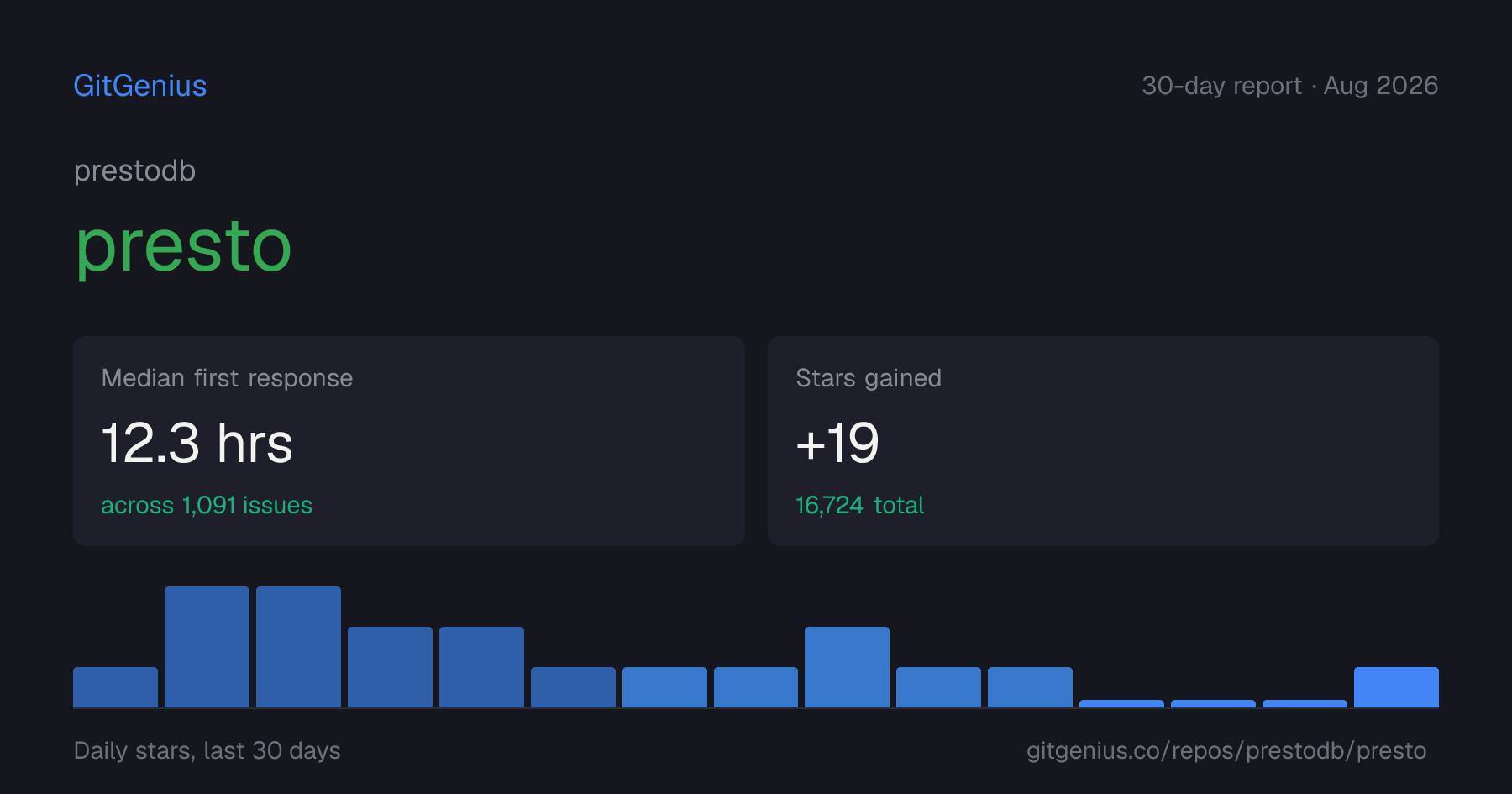Open the gitgenius.co/repos/prestodb/presto URL
This screenshot has height=794, width=1512.
(x=1226, y=750)
